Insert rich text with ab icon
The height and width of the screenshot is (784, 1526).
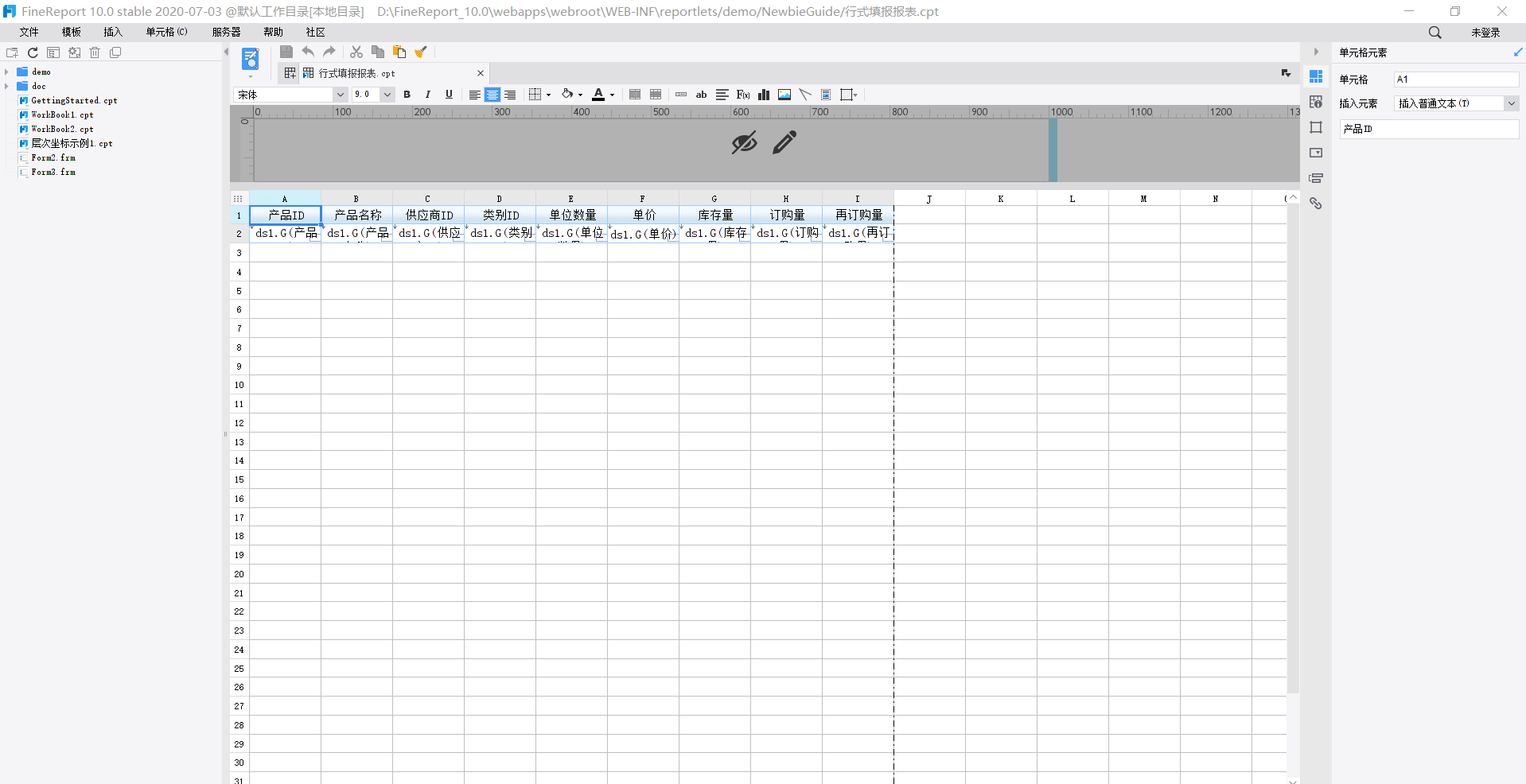coord(702,95)
